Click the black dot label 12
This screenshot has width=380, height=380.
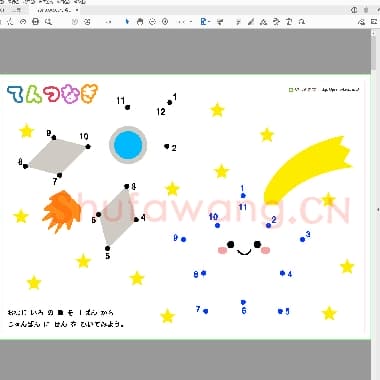click(161, 112)
